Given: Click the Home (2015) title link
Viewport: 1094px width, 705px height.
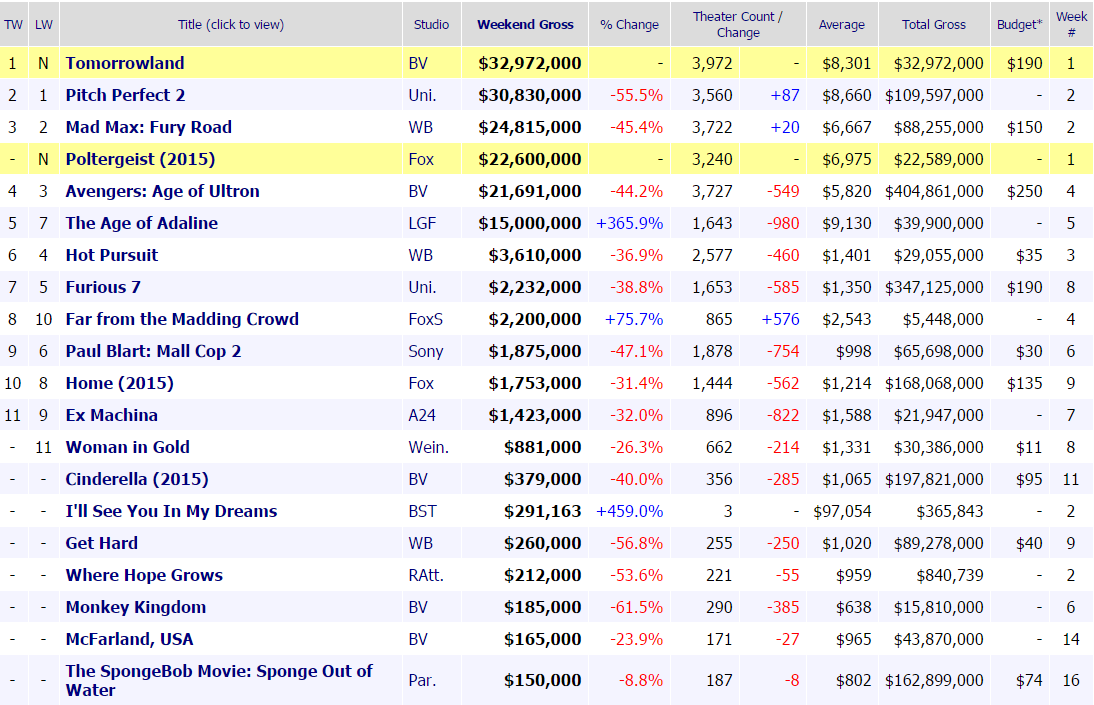Looking at the screenshot, I should pos(119,383).
